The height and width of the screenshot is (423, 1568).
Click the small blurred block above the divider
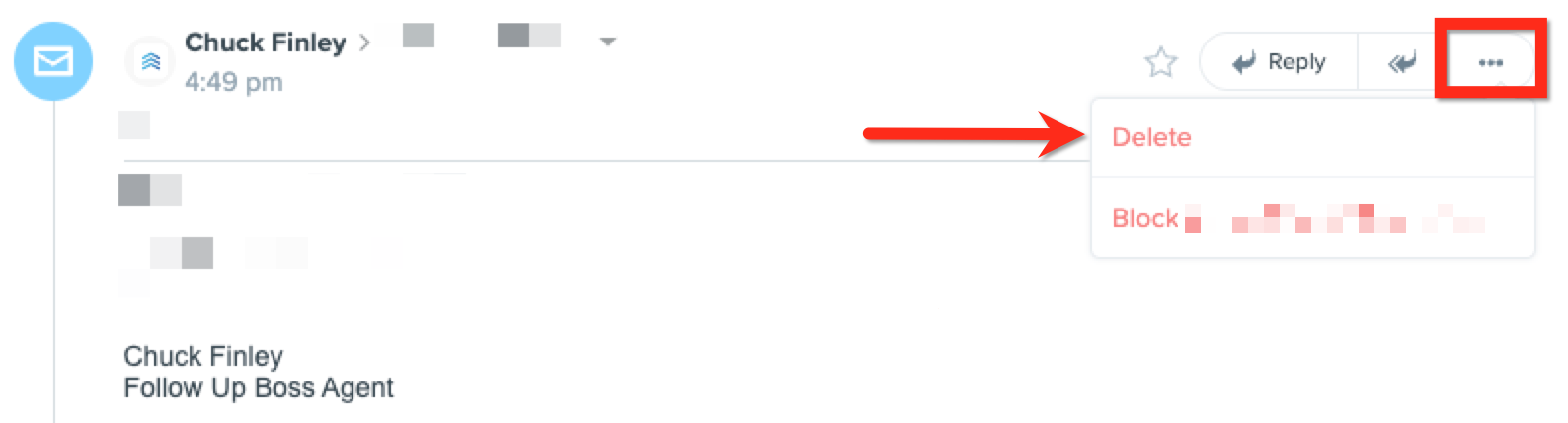(x=134, y=125)
